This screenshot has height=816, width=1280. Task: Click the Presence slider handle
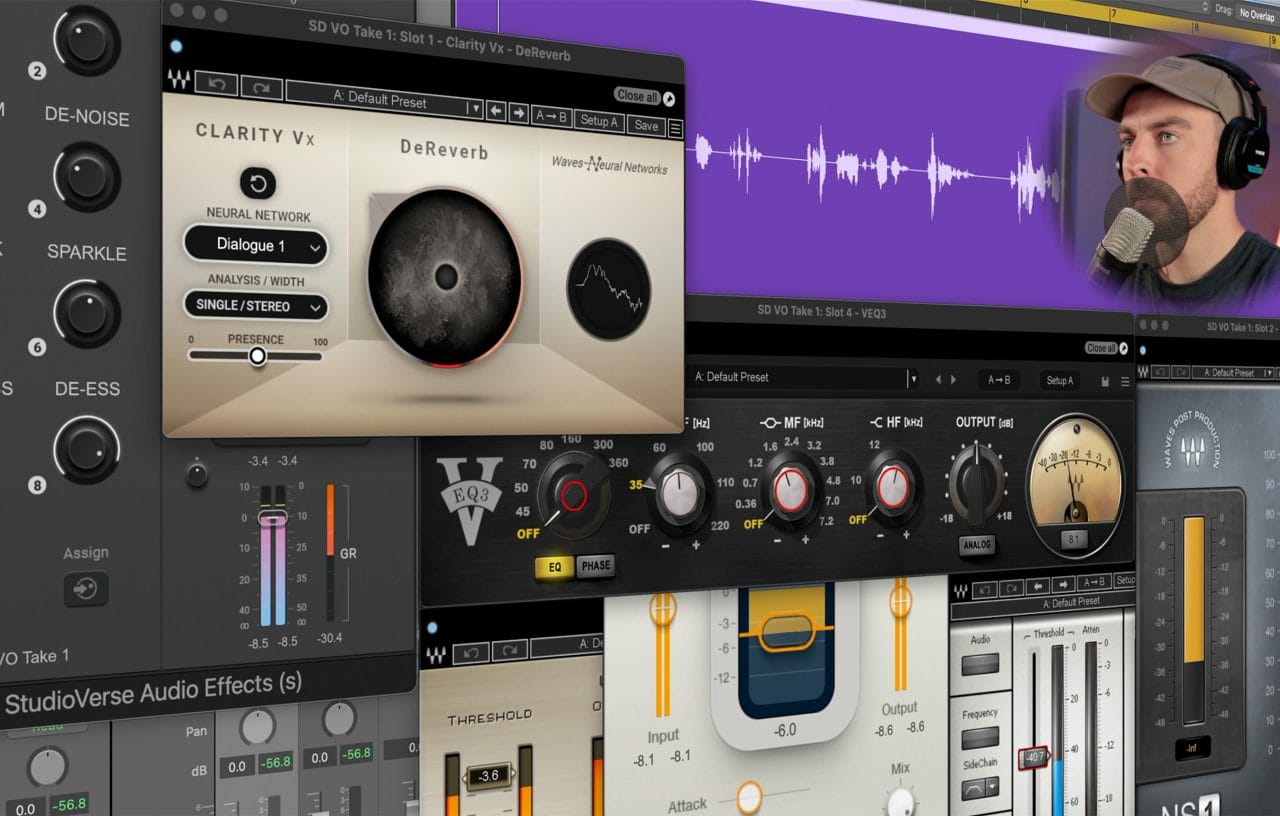pyautogui.click(x=258, y=355)
